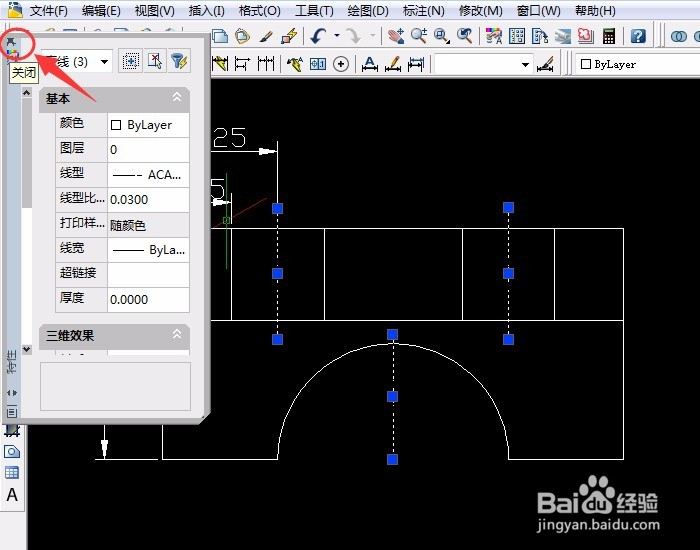Collapse the 三维效果 section

(177, 333)
